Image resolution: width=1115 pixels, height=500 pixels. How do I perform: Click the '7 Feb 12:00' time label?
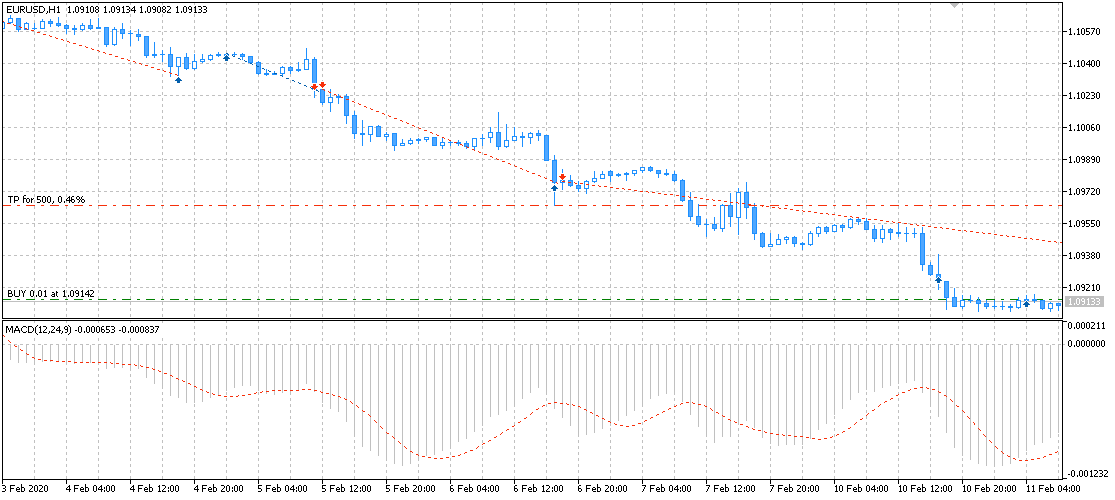pos(730,489)
